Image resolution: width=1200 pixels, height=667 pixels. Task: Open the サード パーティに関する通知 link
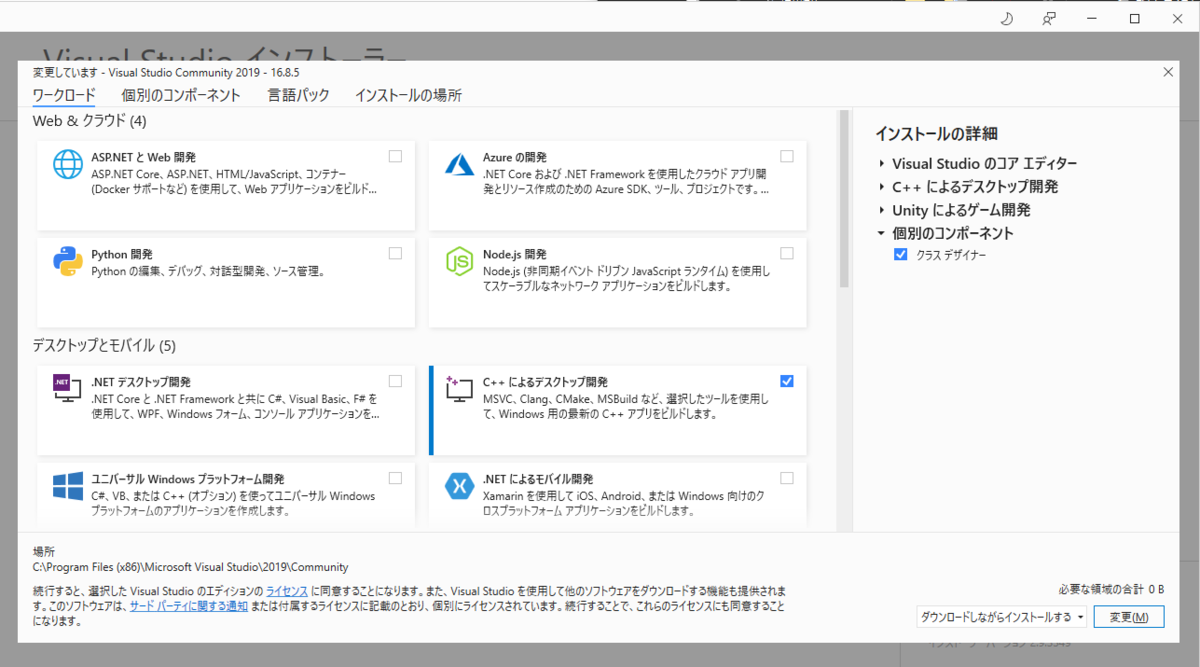[189, 606]
